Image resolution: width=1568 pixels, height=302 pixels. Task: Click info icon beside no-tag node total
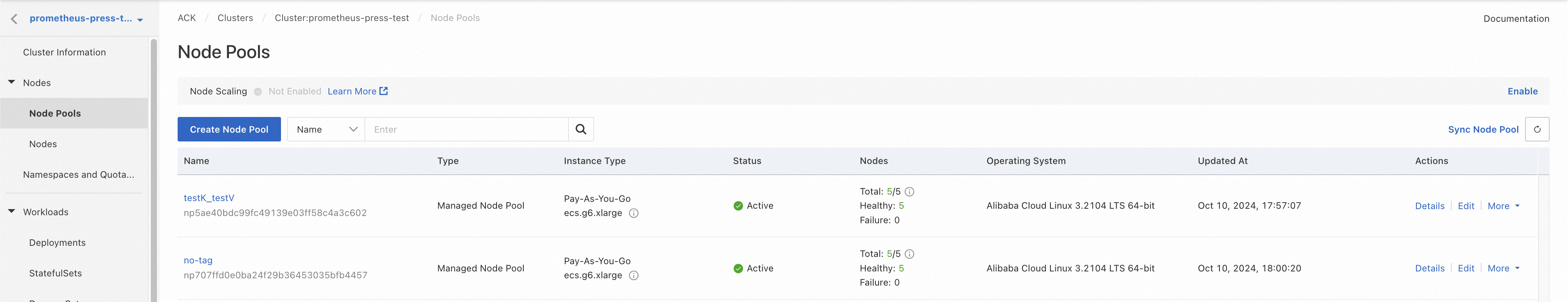coord(910,254)
